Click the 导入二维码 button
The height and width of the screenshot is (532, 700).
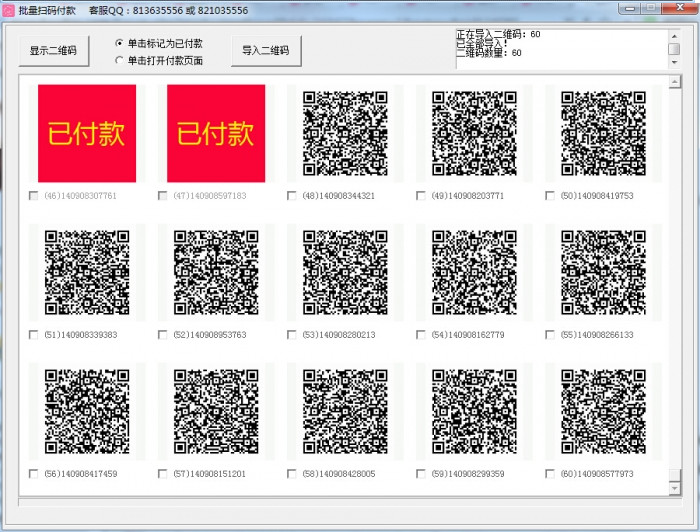coord(266,51)
